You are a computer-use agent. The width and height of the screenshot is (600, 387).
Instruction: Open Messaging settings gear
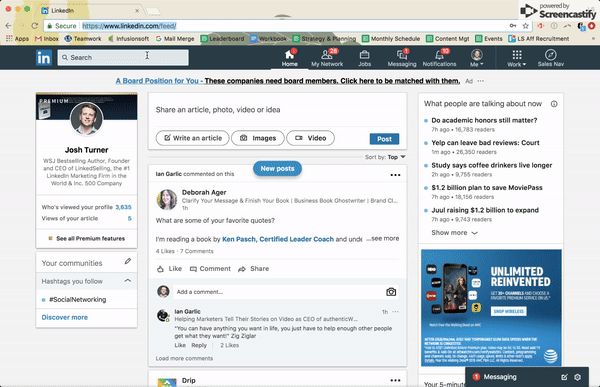click(x=577, y=377)
